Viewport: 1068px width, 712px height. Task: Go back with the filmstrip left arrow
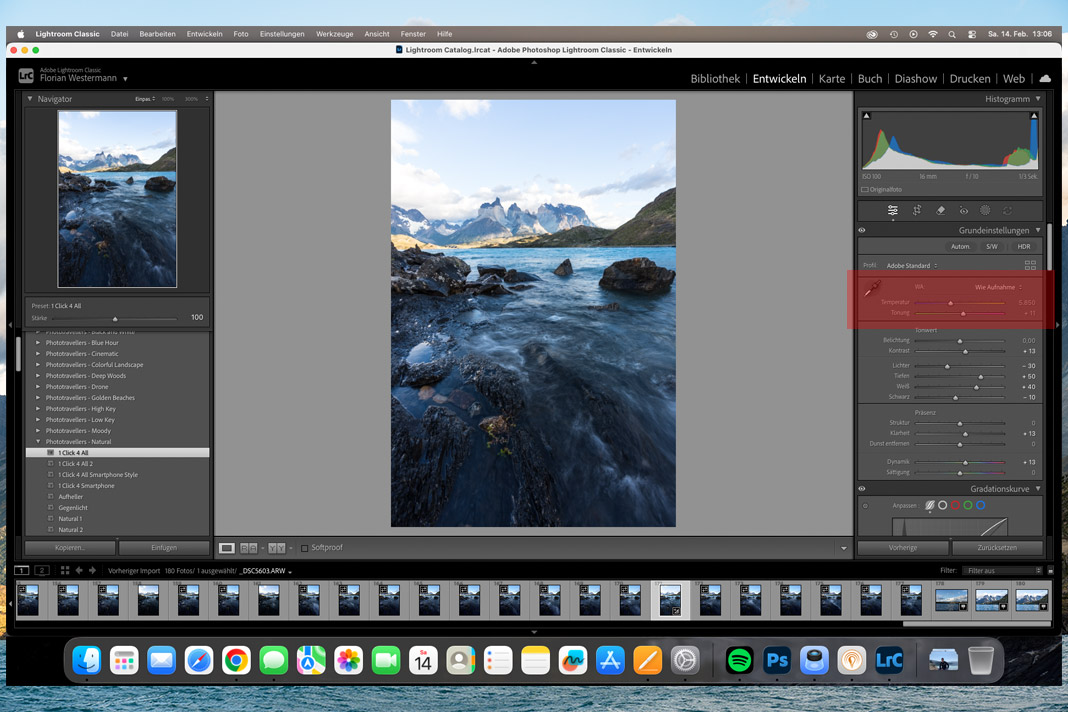coord(79,570)
